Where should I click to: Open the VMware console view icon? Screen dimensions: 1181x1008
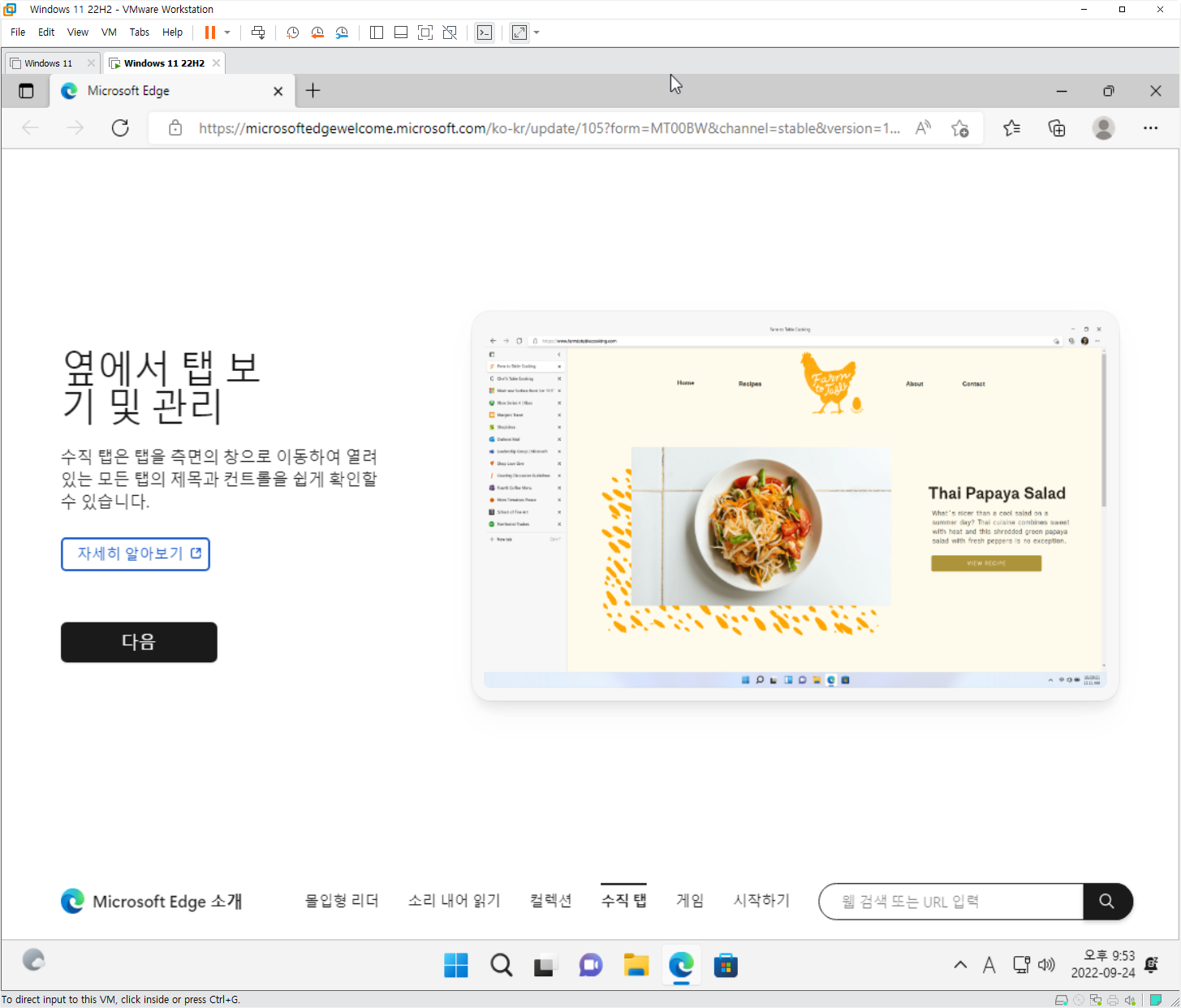coord(485,32)
